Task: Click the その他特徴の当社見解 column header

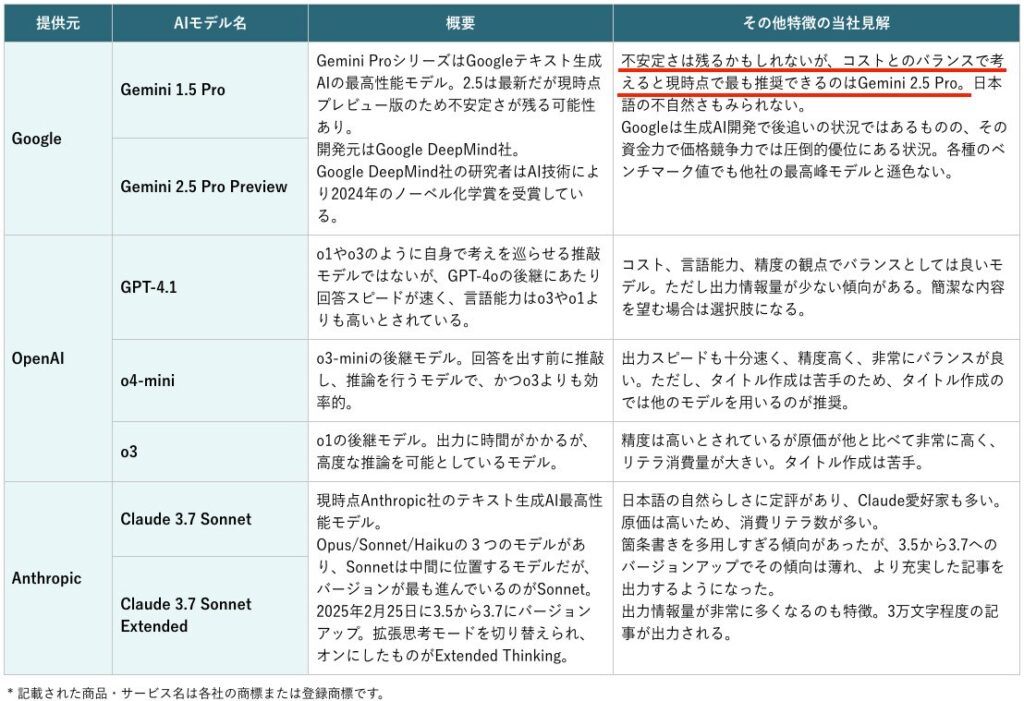Action: pos(816,23)
